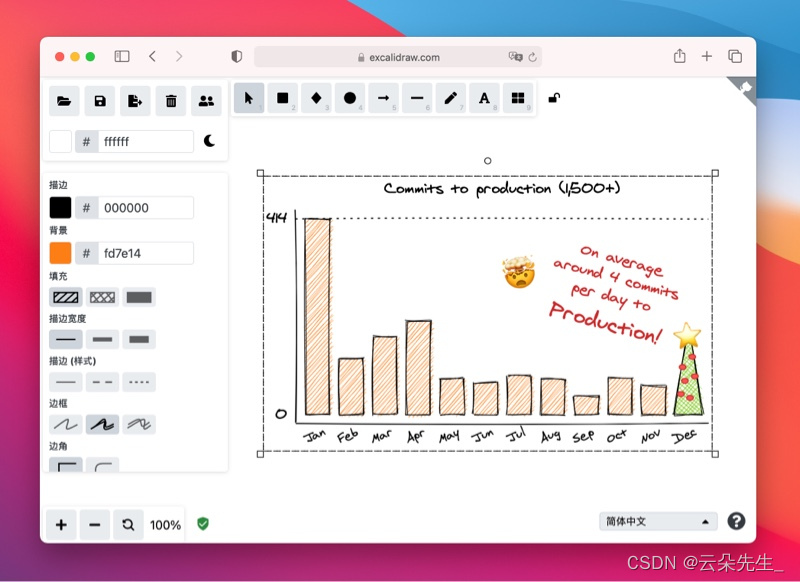Choose dotted stroke style
This screenshot has width=800, height=582.
[139, 382]
